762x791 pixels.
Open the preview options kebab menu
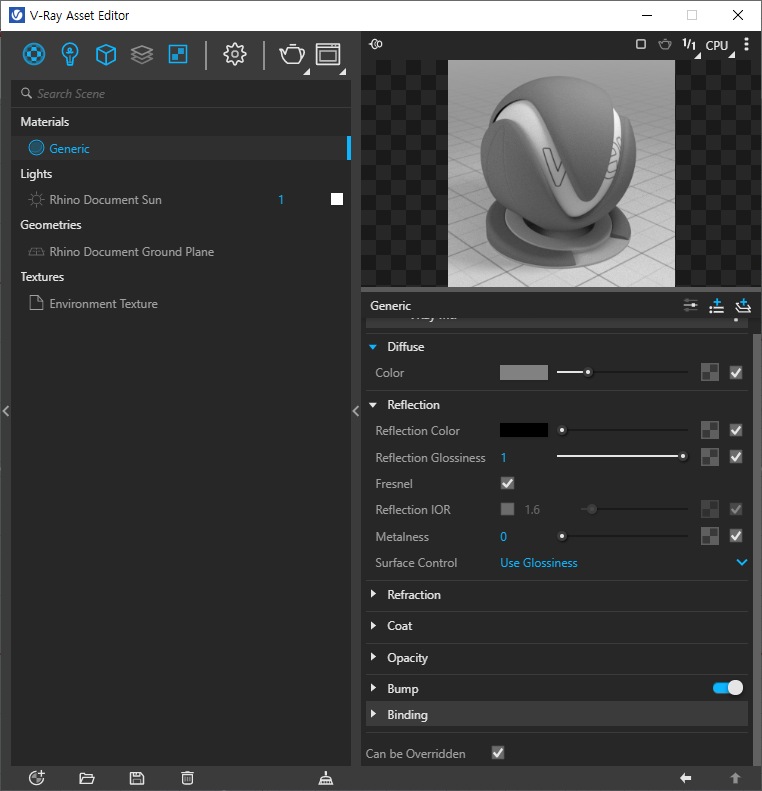tap(746, 44)
